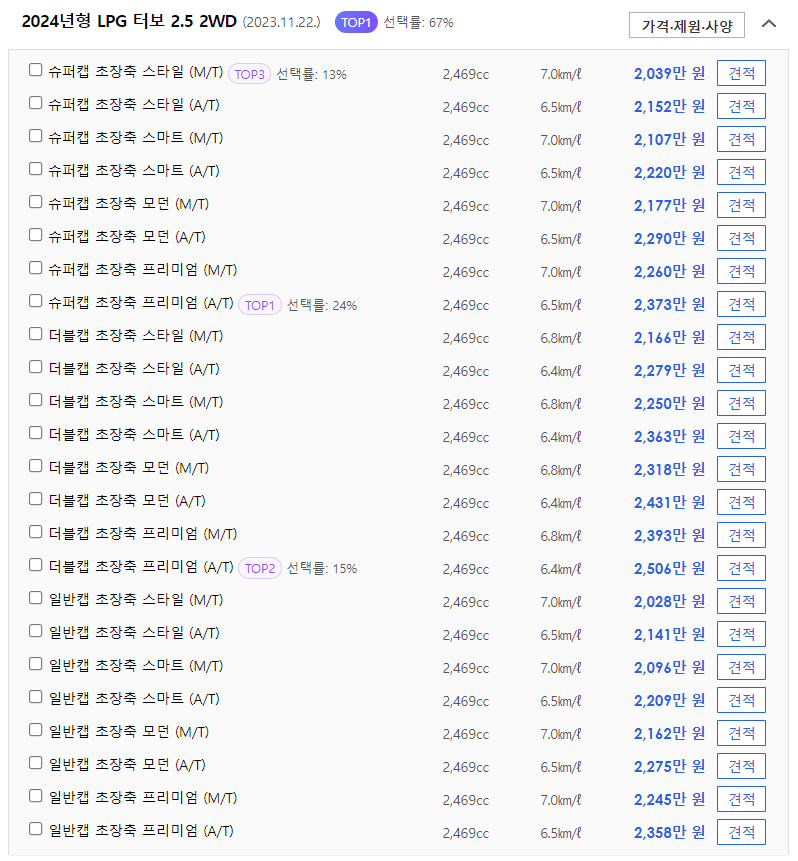Image resolution: width=798 pixels, height=861 pixels.
Task: Select the 일반캡 초장축 스마트 (A/T) trim name
Action: tap(134, 698)
